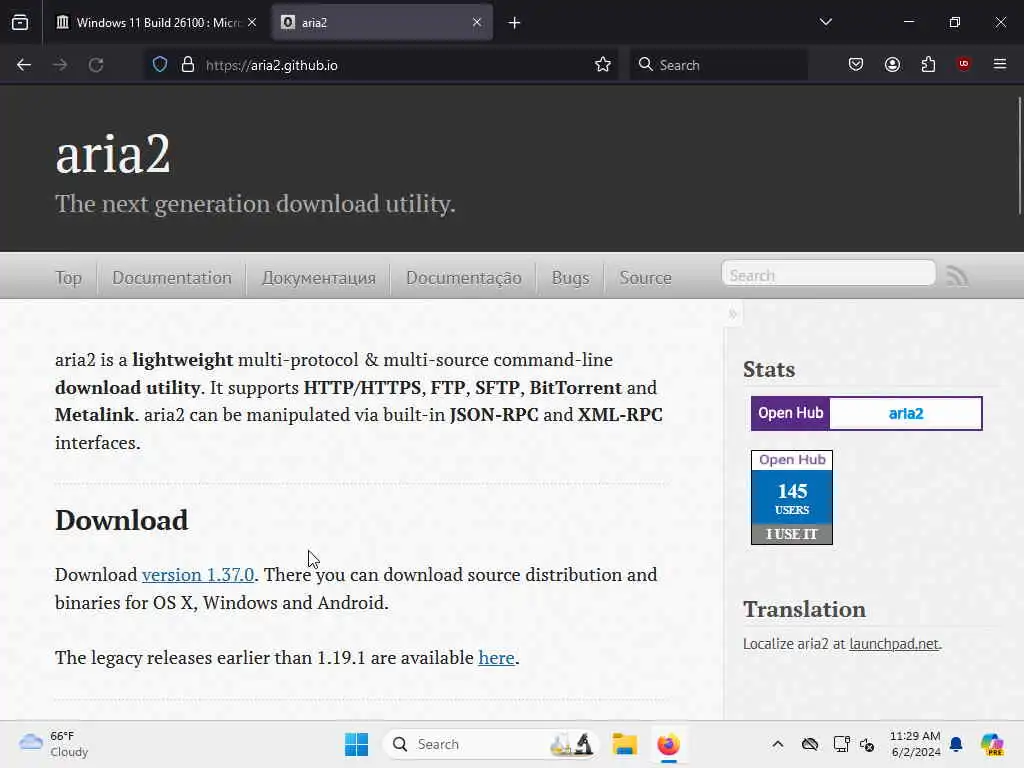Open the launchpad.net translation link
The width and height of the screenshot is (1024, 768).
(x=895, y=644)
